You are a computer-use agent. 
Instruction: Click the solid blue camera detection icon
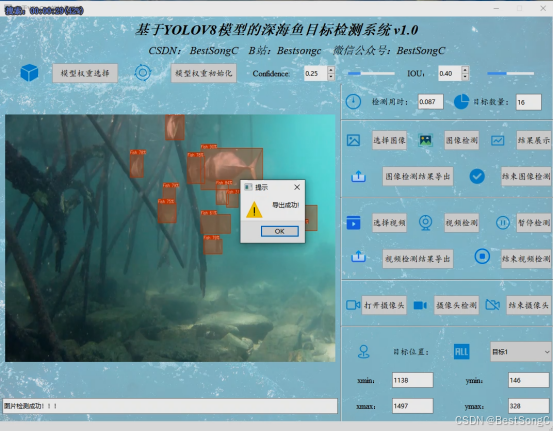tap(420, 305)
